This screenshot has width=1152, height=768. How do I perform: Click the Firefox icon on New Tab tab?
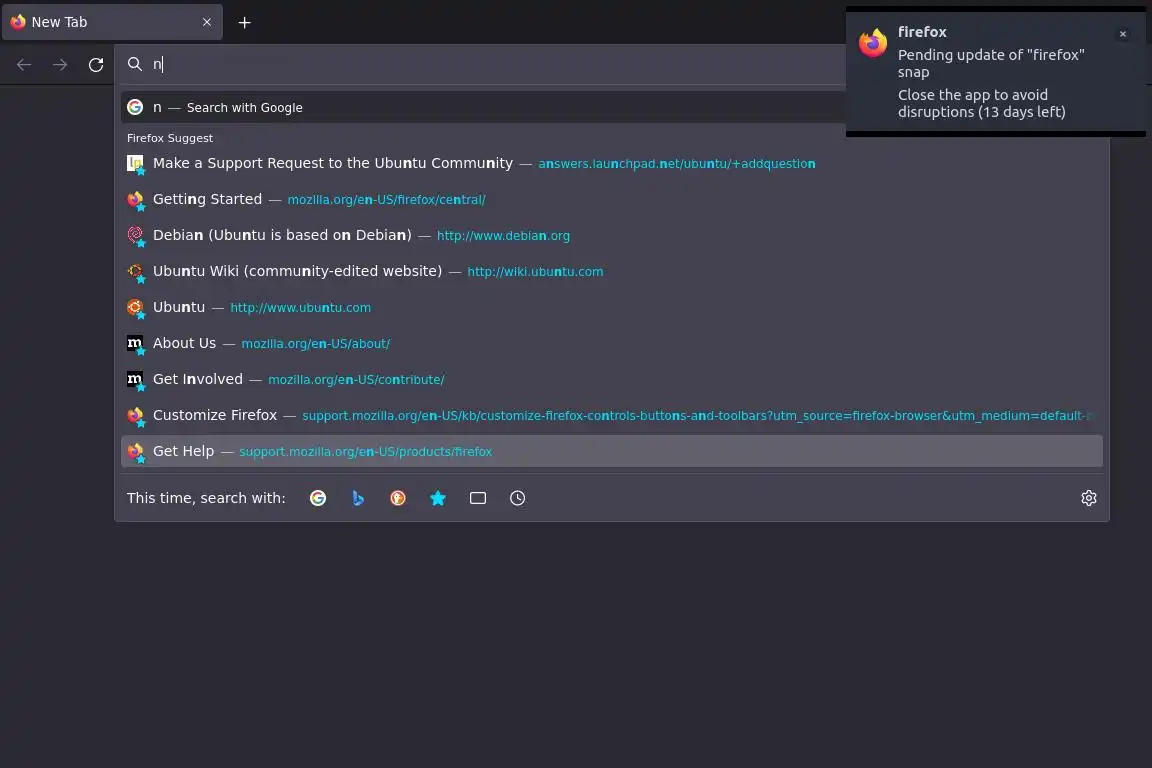[18, 22]
